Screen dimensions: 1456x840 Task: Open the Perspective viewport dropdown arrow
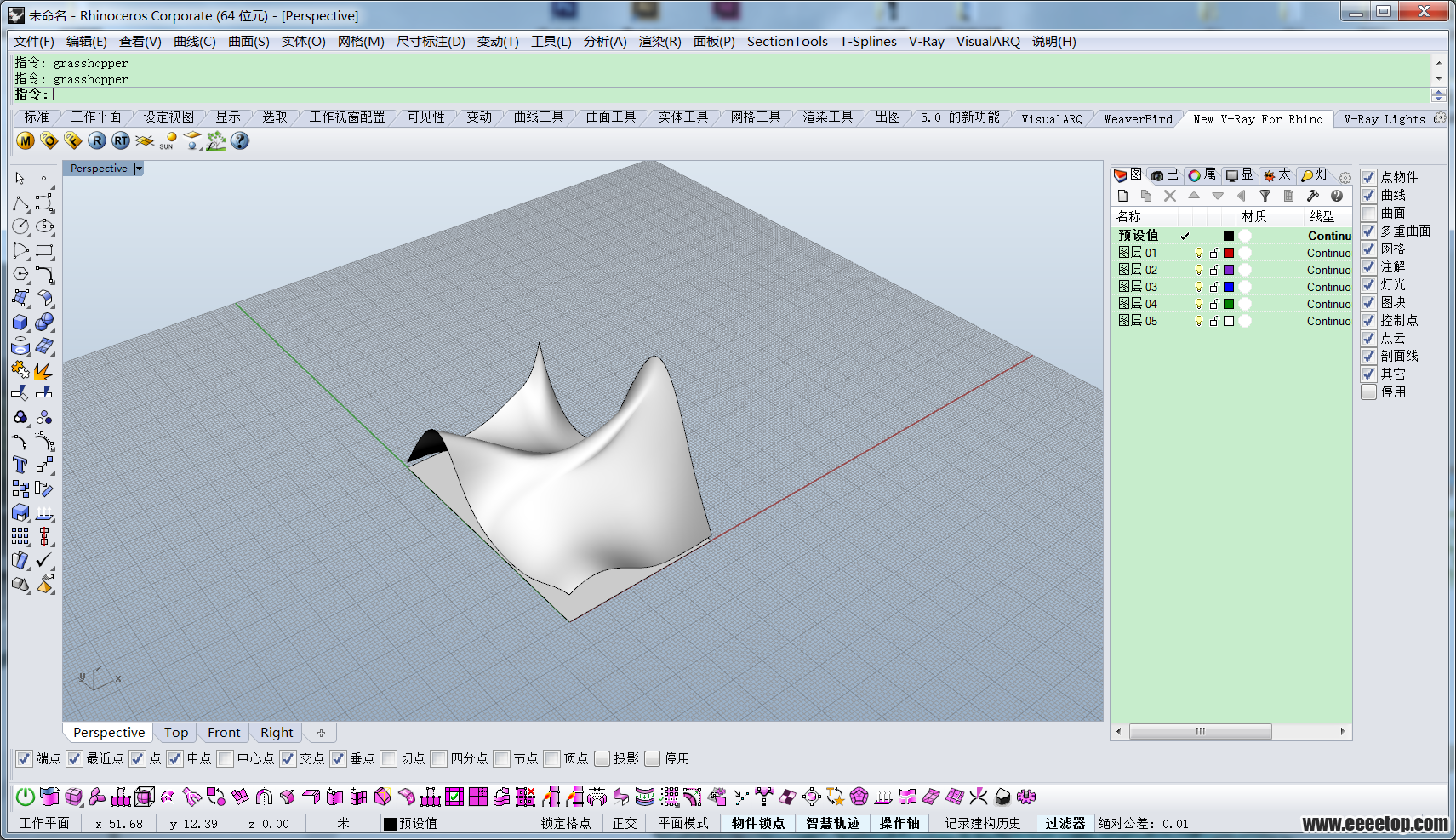pyautogui.click(x=139, y=169)
